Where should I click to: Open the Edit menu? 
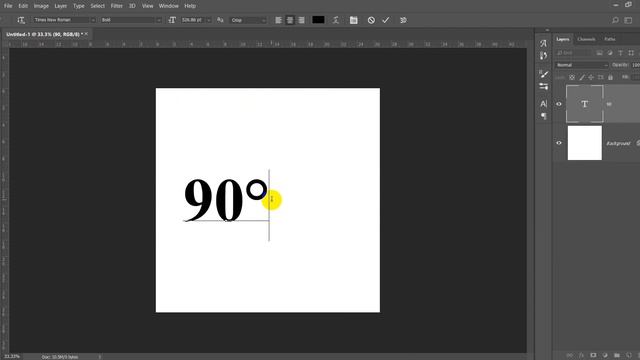click(23, 6)
